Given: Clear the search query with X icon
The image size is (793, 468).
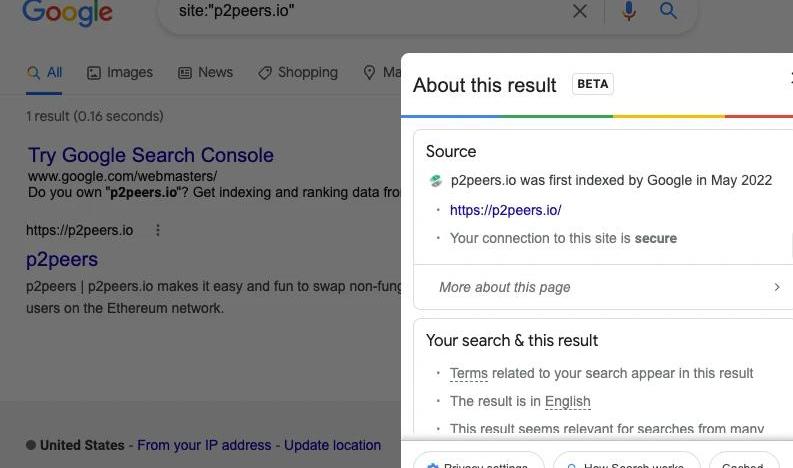Looking at the screenshot, I should pos(580,11).
